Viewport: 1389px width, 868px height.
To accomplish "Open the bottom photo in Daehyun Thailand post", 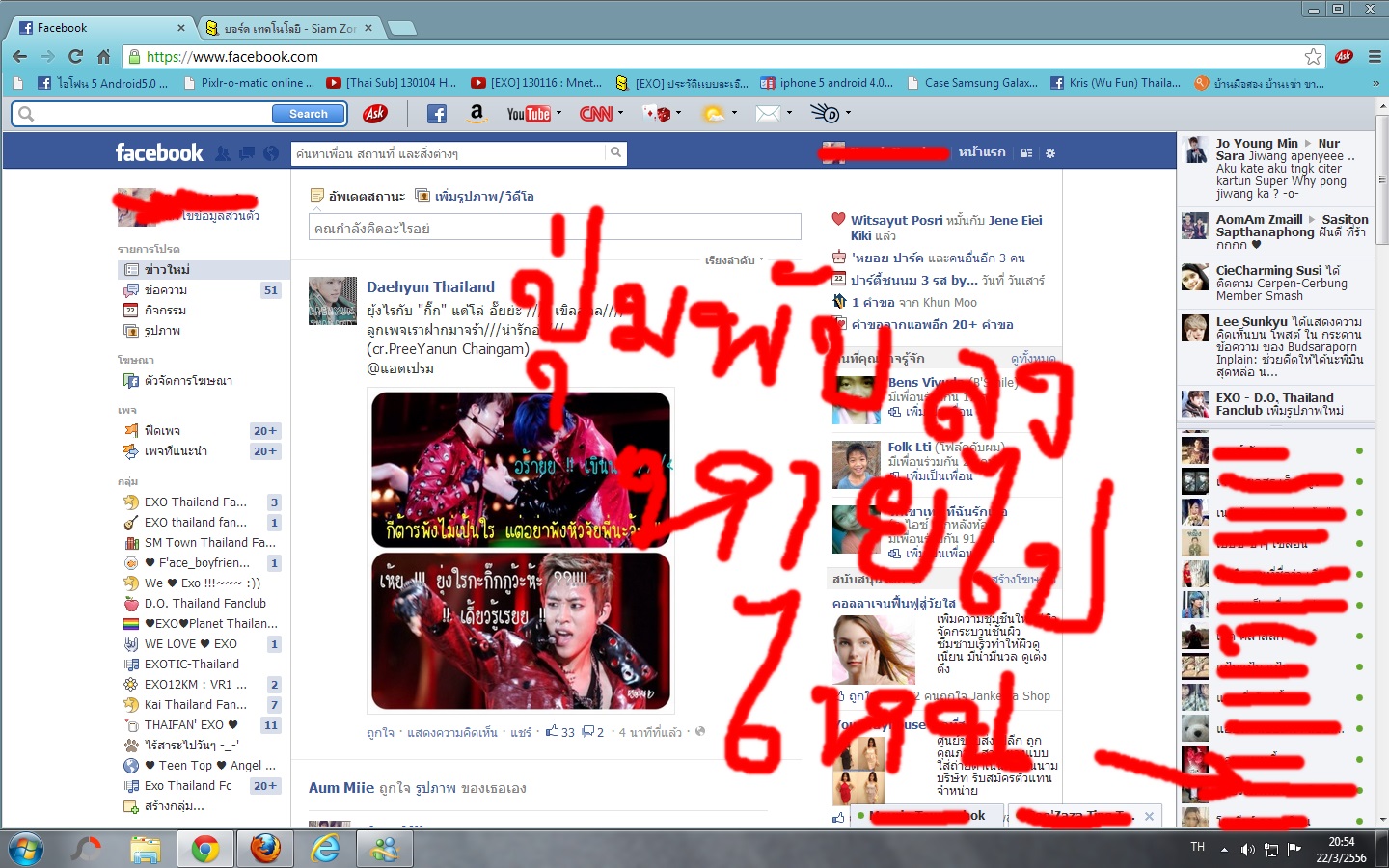I will [x=521, y=631].
